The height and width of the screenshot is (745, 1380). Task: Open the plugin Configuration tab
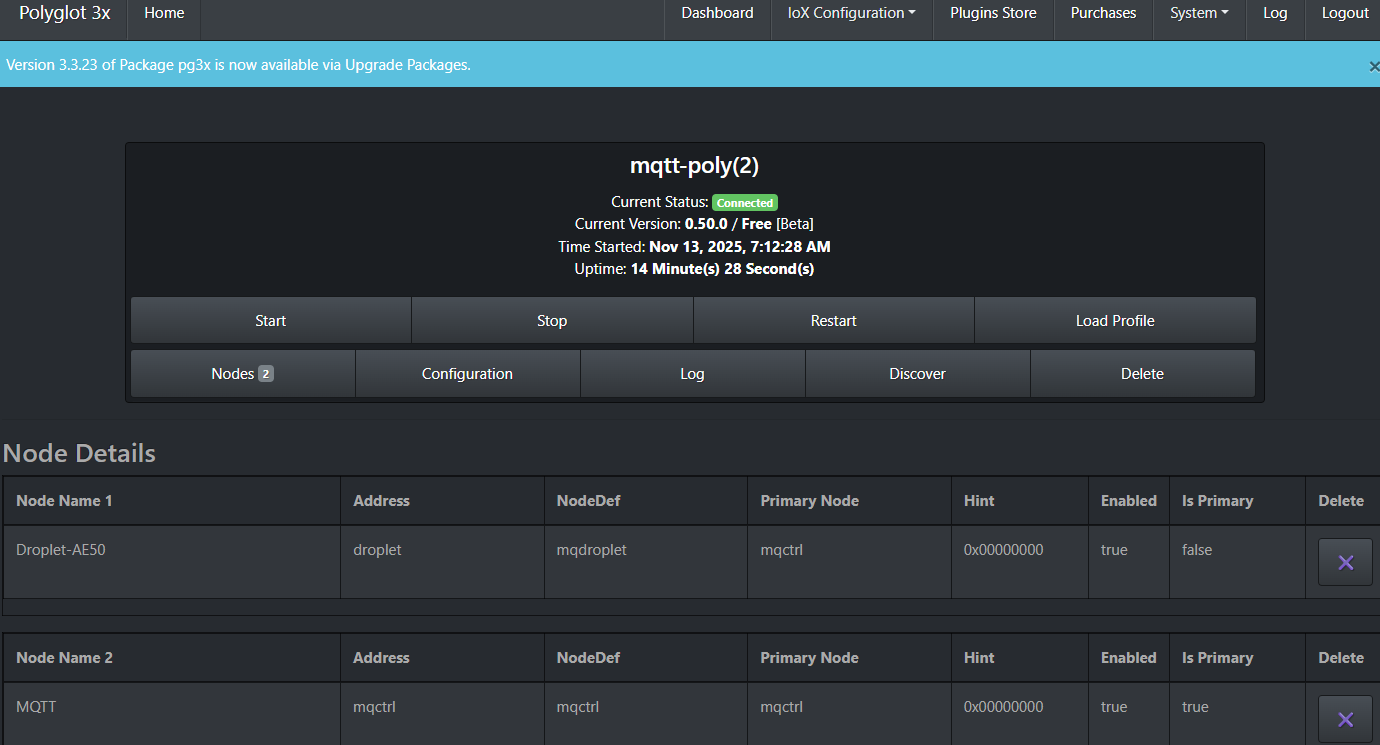467,374
